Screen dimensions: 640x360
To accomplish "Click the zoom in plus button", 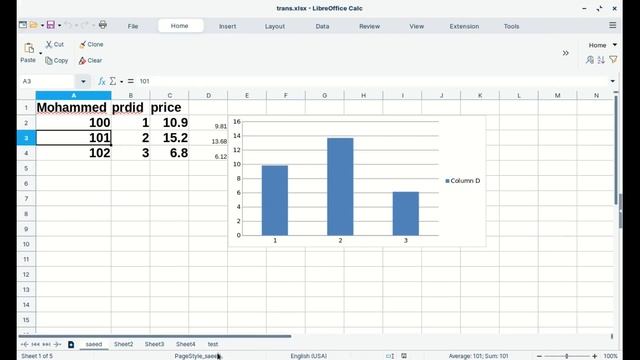I will pyautogui.click(x=595, y=356).
